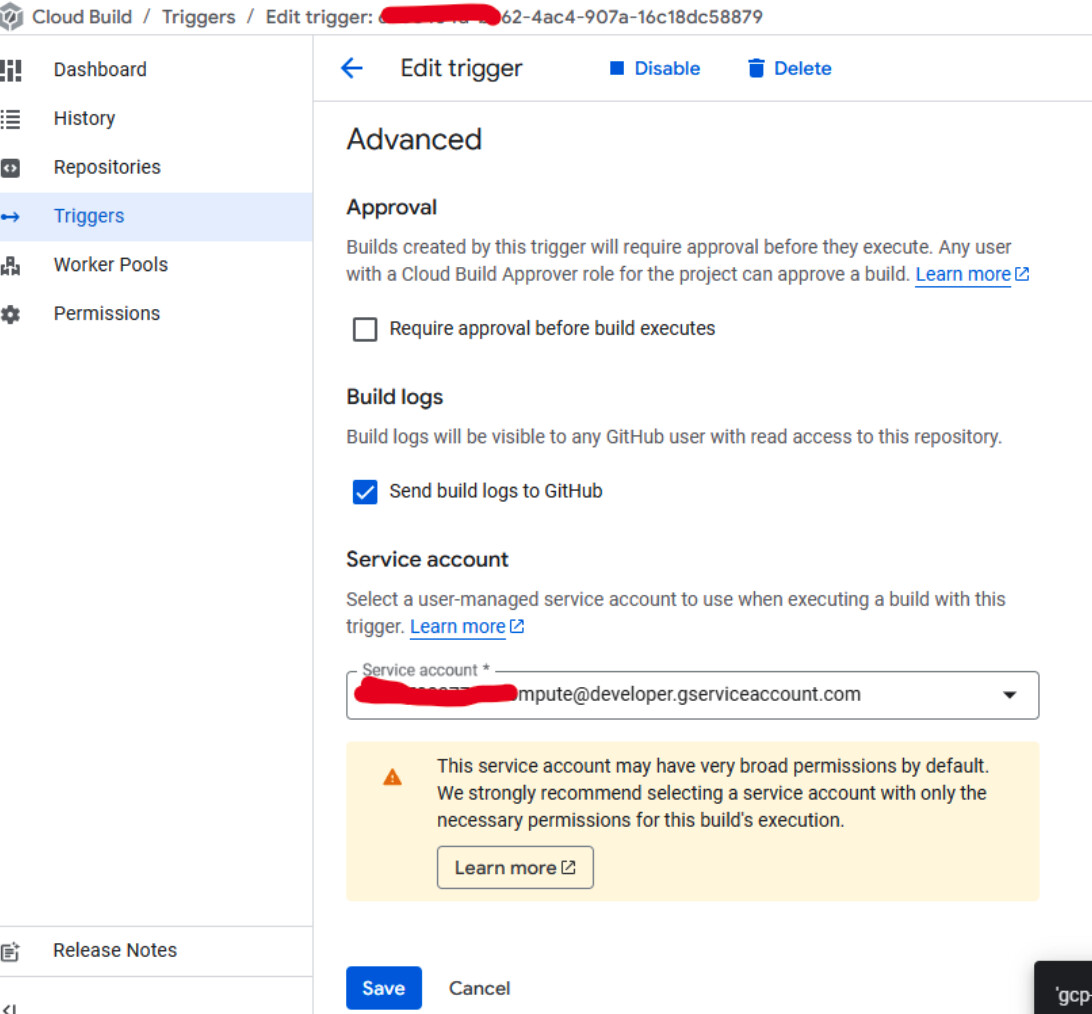The width and height of the screenshot is (1092, 1014).
Task: Open Learn more link under Approval
Action: 964,274
